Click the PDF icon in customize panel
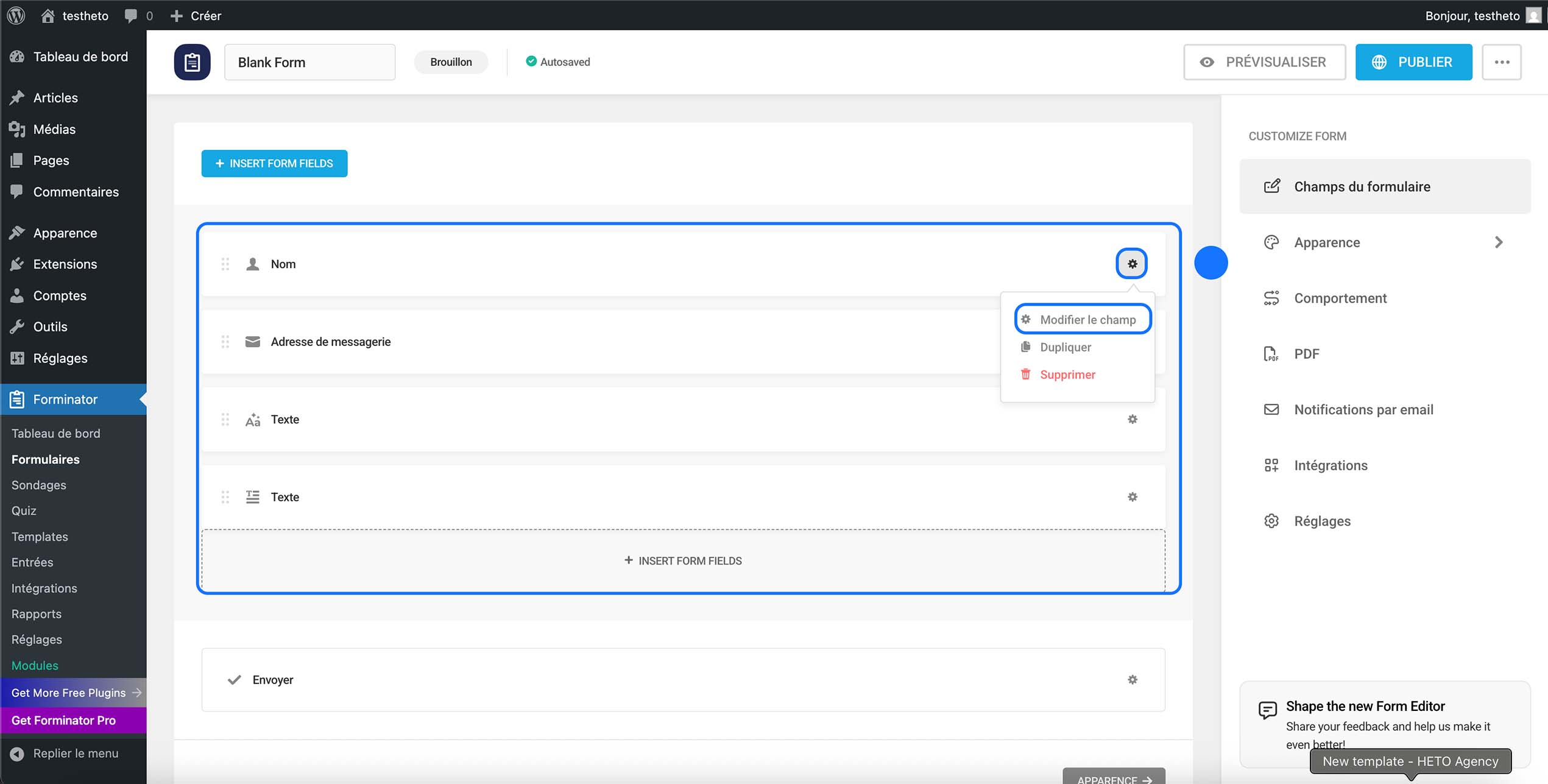1548x784 pixels. (x=1271, y=354)
